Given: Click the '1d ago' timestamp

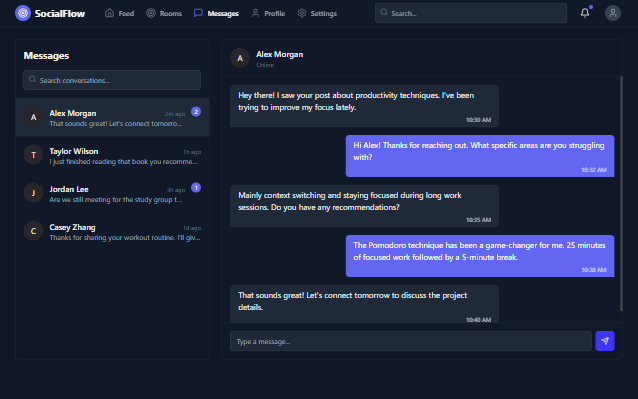Looking at the screenshot, I should coord(192,228).
